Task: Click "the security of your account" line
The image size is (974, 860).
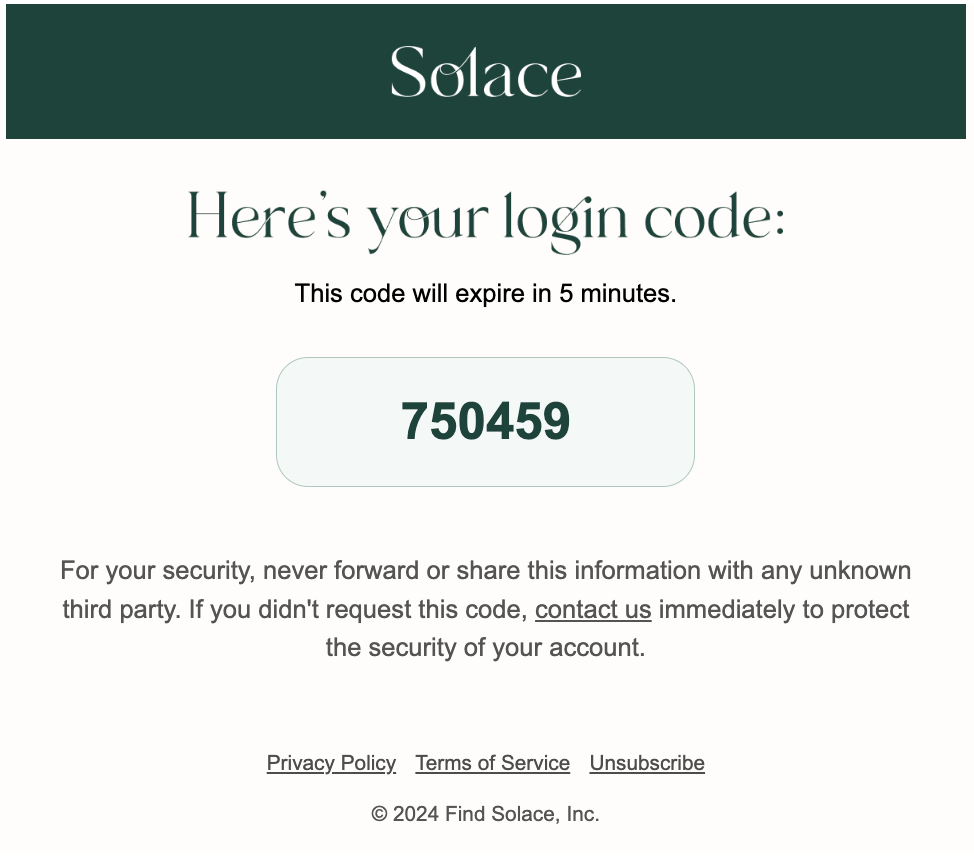Action: (x=485, y=647)
